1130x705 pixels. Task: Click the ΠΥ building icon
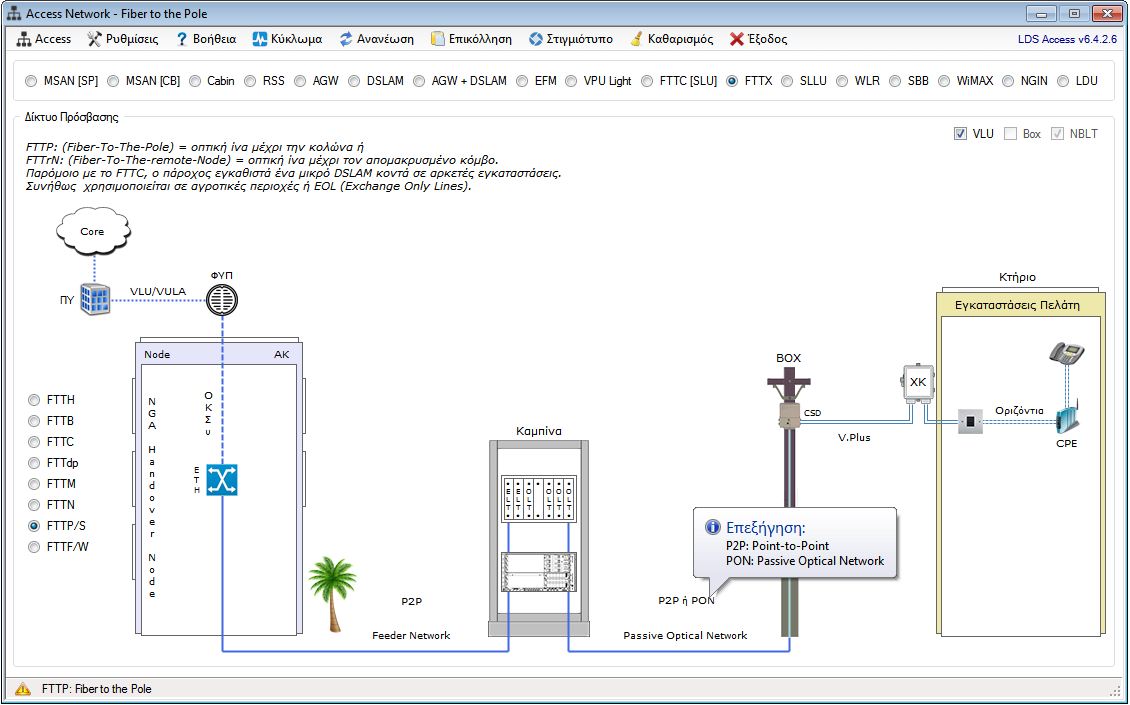pyautogui.click(x=96, y=300)
